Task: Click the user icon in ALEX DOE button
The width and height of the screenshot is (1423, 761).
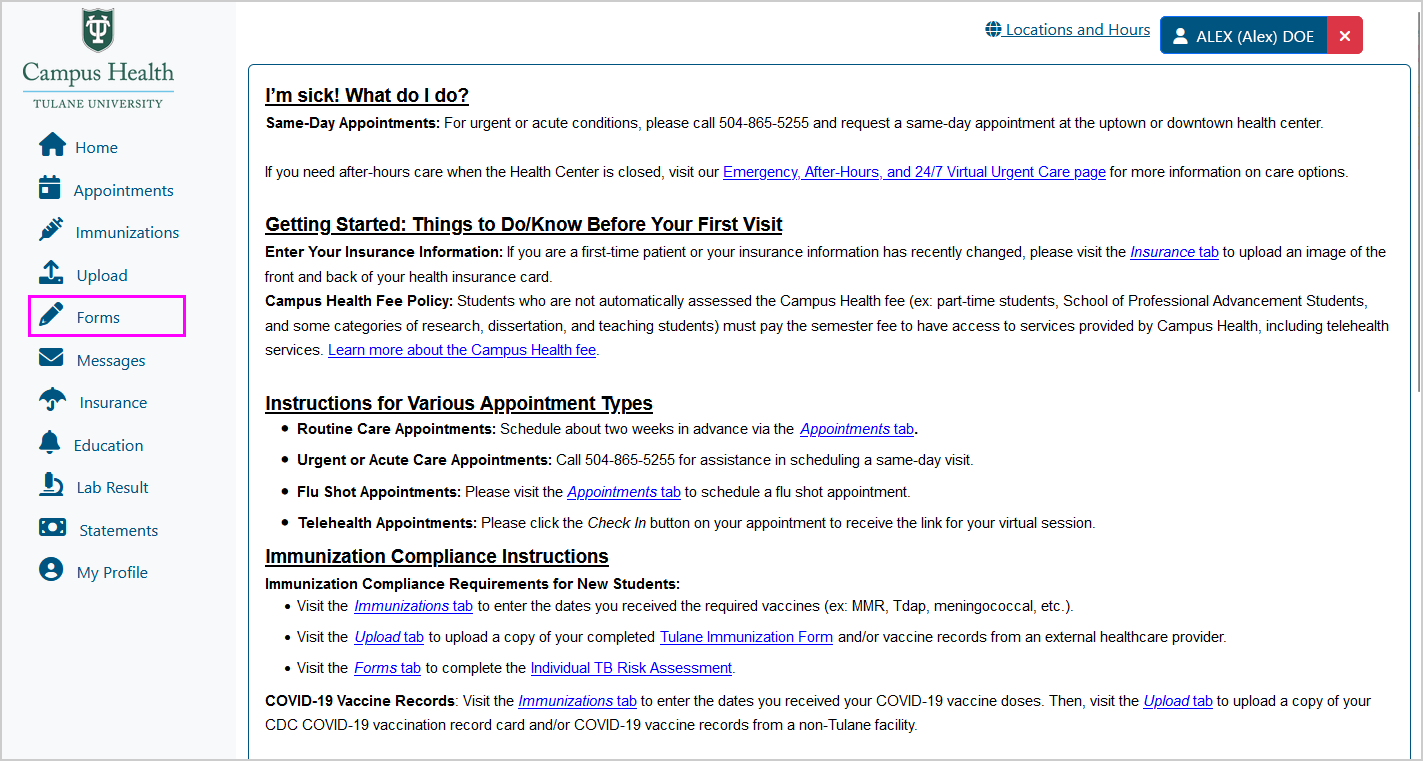Action: point(1179,36)
